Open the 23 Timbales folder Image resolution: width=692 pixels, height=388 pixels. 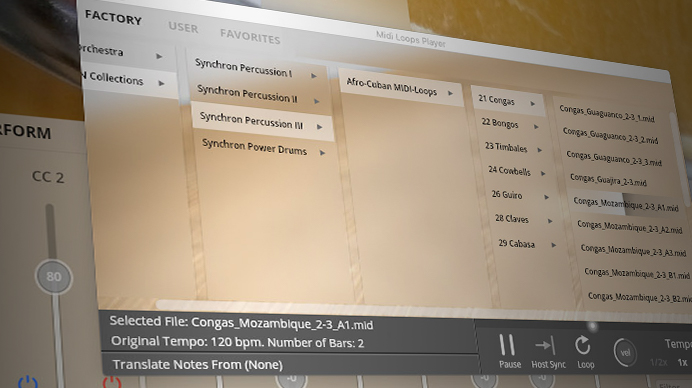click(x=506, y=147)
